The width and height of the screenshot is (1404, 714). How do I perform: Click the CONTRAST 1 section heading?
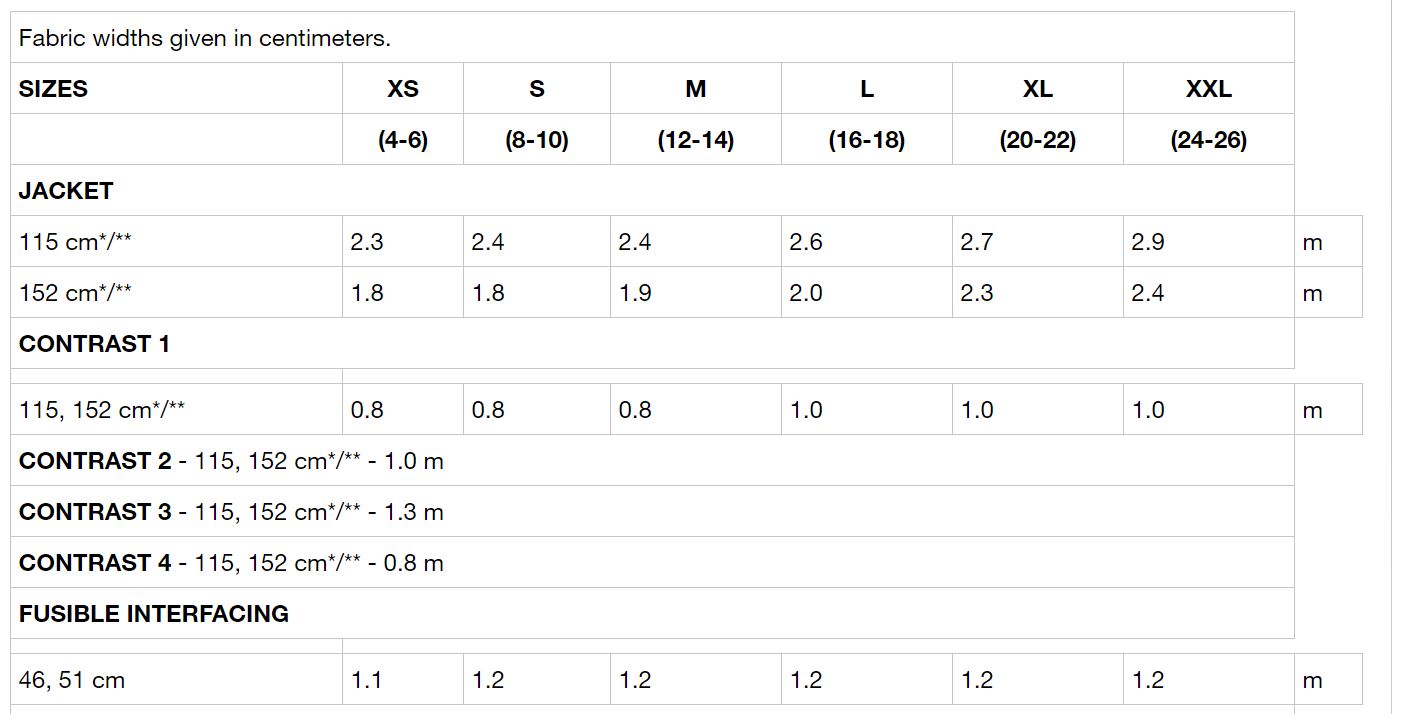click(94, 344)
